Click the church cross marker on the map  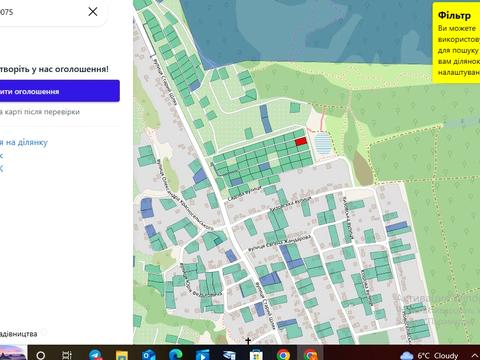[248, 340]
